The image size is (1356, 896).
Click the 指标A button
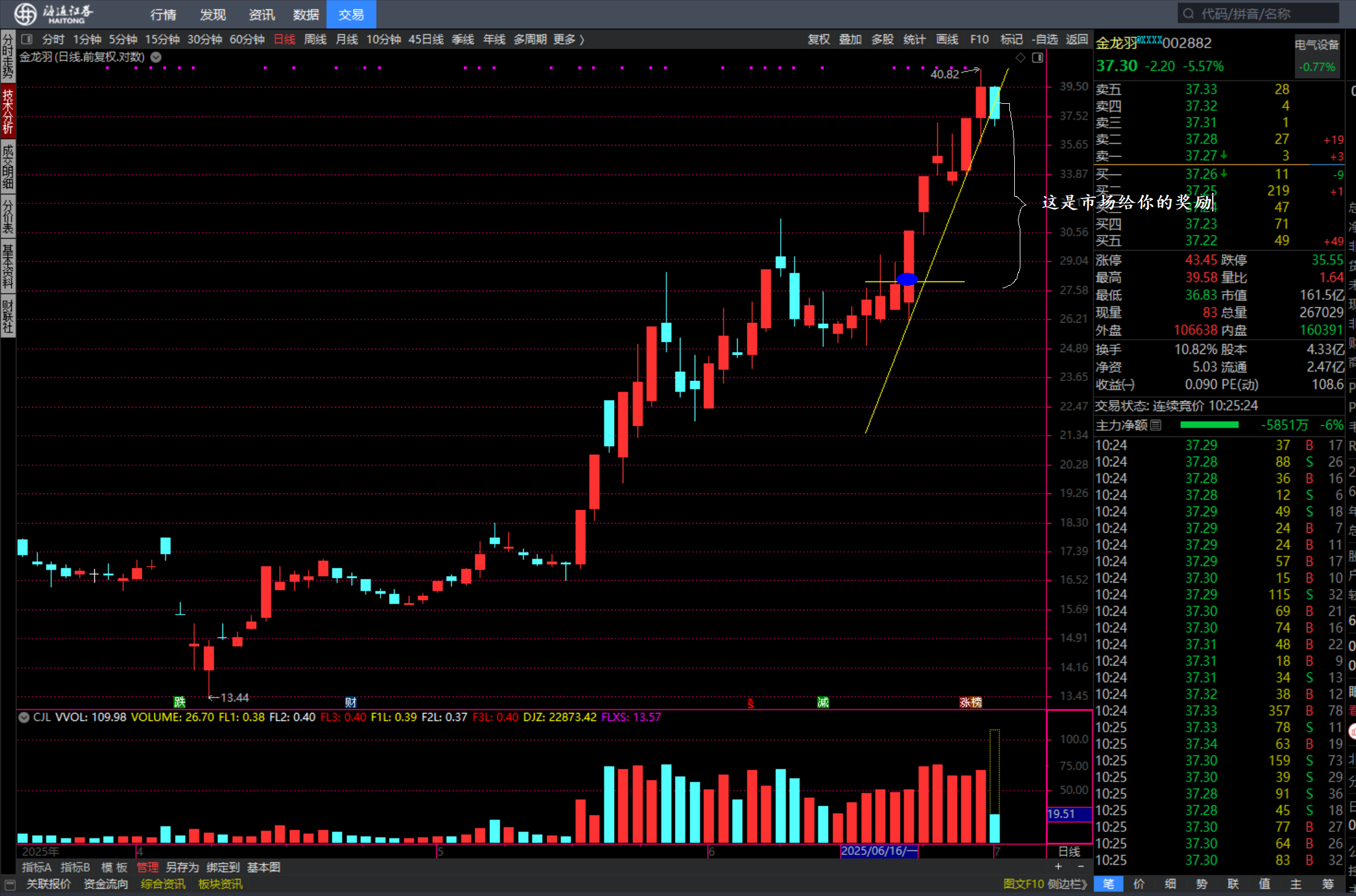(x=37, y=867)
